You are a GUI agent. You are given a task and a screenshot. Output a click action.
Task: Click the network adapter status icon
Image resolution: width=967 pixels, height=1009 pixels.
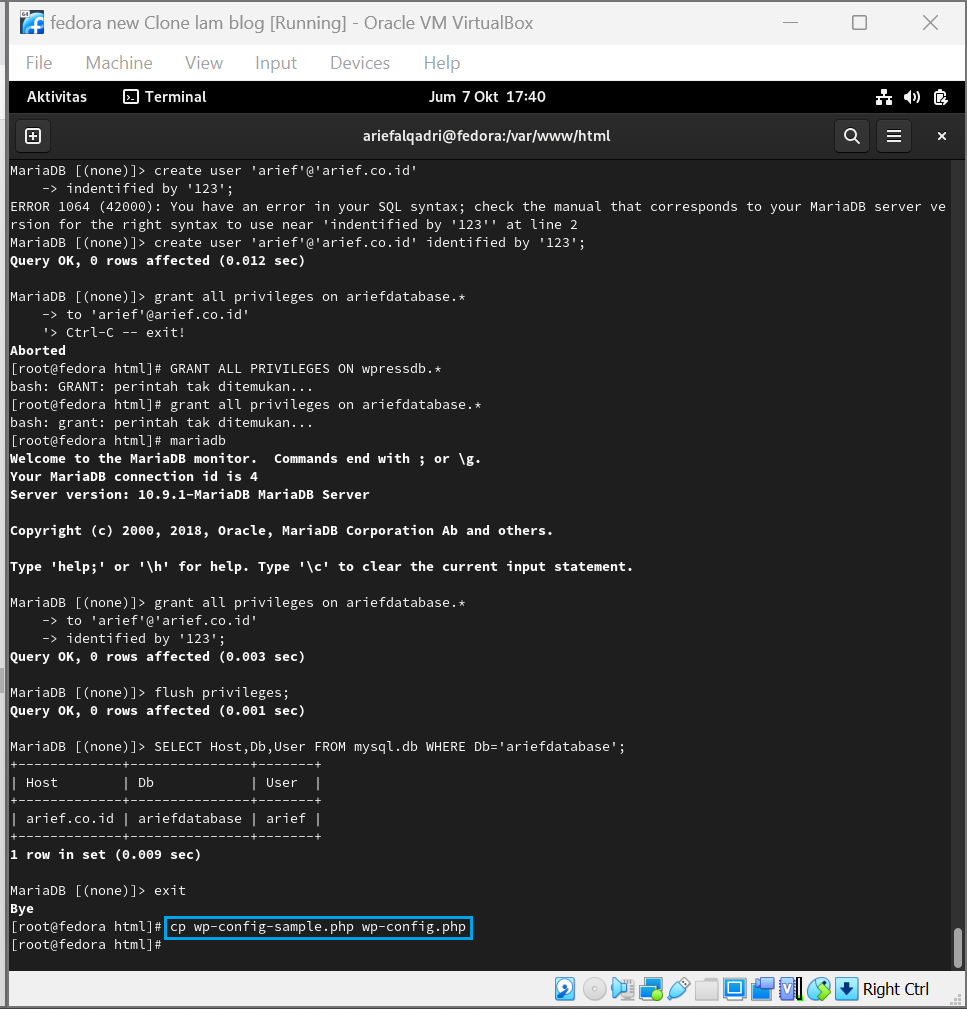coord(650,988)
